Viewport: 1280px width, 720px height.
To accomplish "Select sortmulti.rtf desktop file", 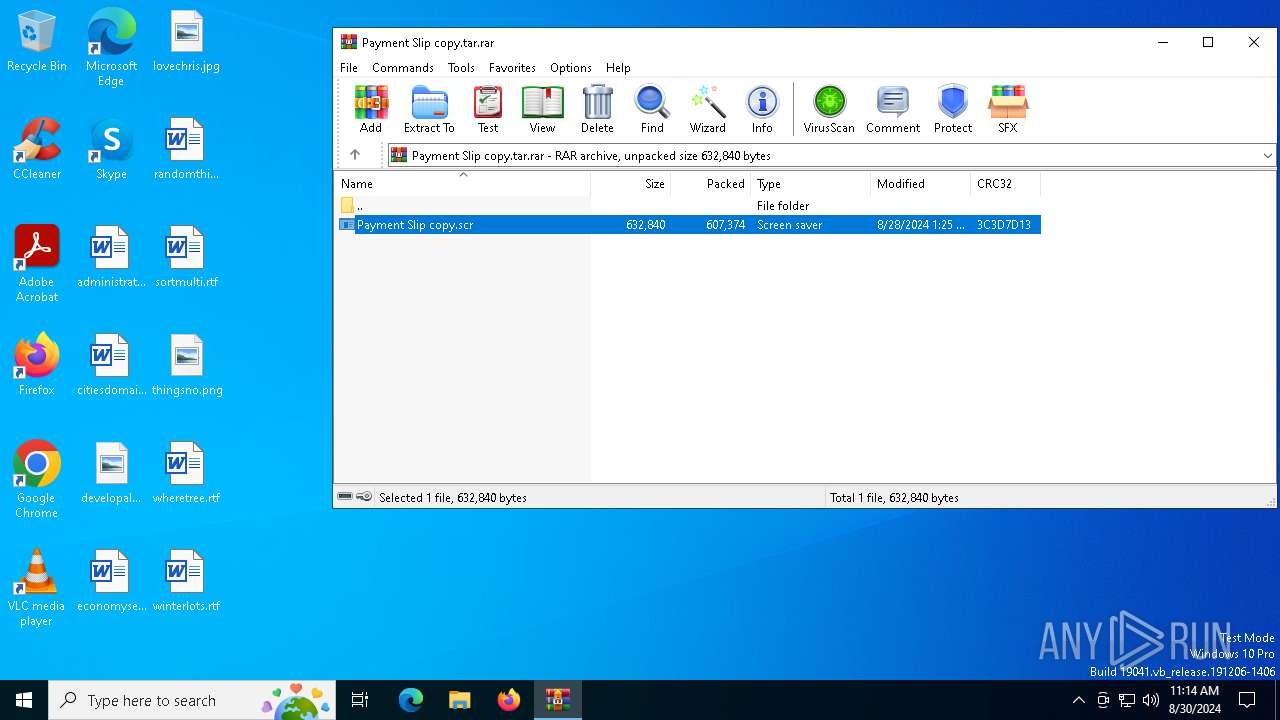I will tap(186, 257).
